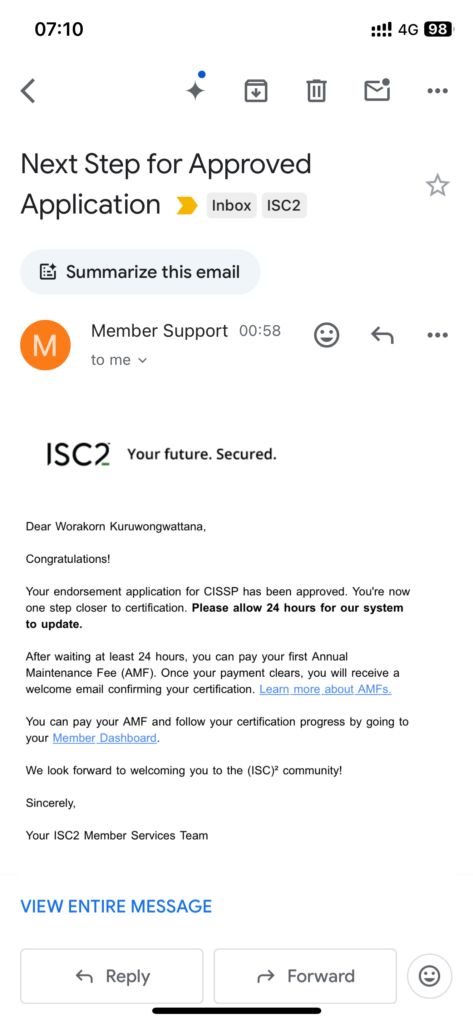Viewport: 473px width, 1024px height.
Task: Add emoji reaction next to sender name
Action: [x=327, y=335]
